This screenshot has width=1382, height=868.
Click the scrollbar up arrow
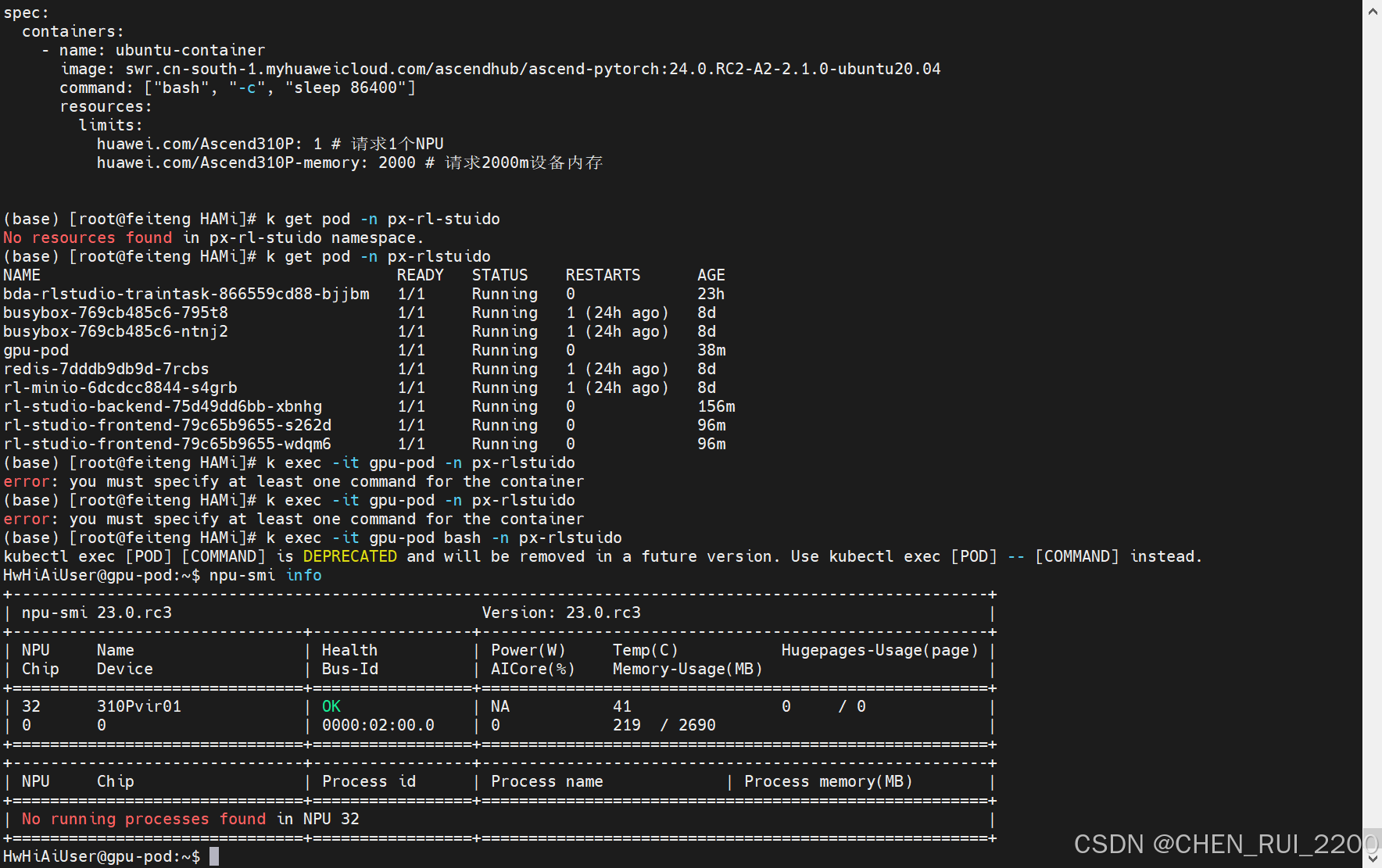[1373, 11]
